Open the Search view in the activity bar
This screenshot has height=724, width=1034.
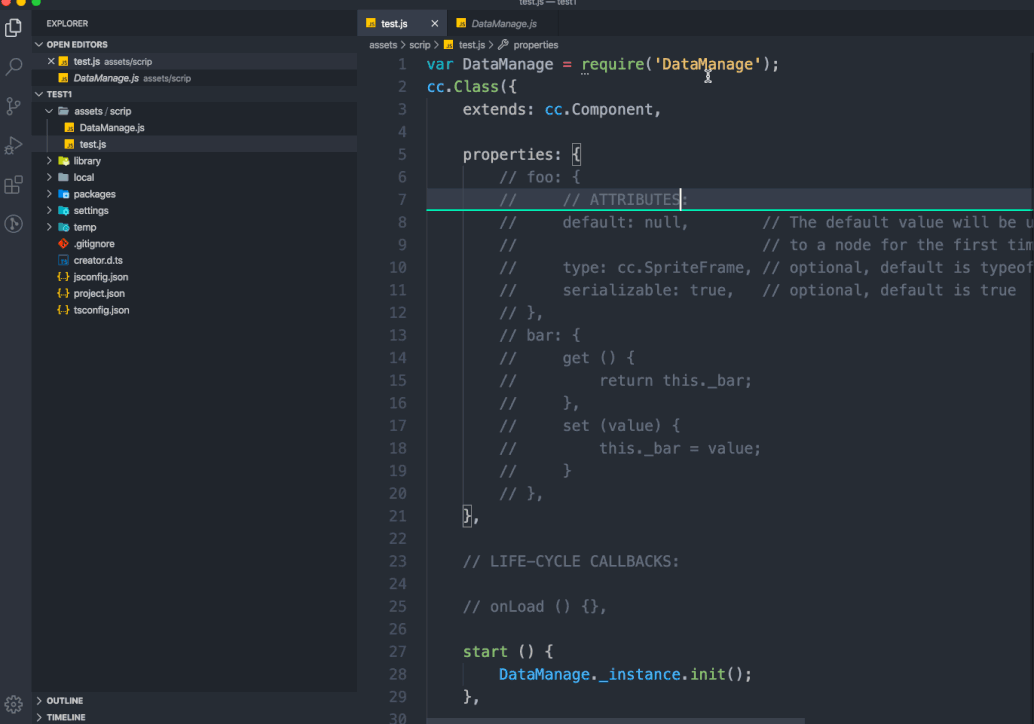pyautogui.click(x=13, y=66)
